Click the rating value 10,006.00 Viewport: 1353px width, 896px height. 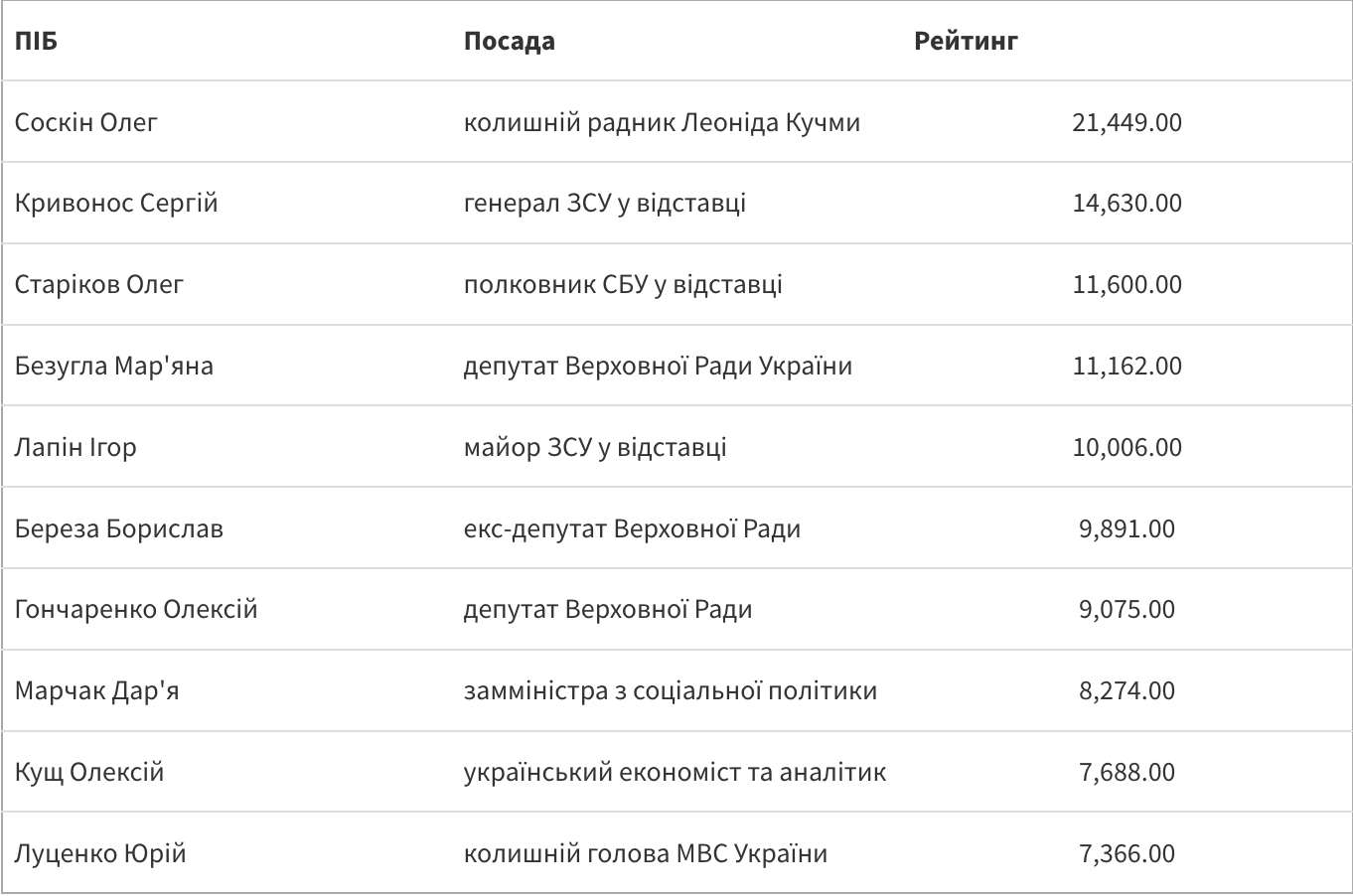click(1127, 448)
